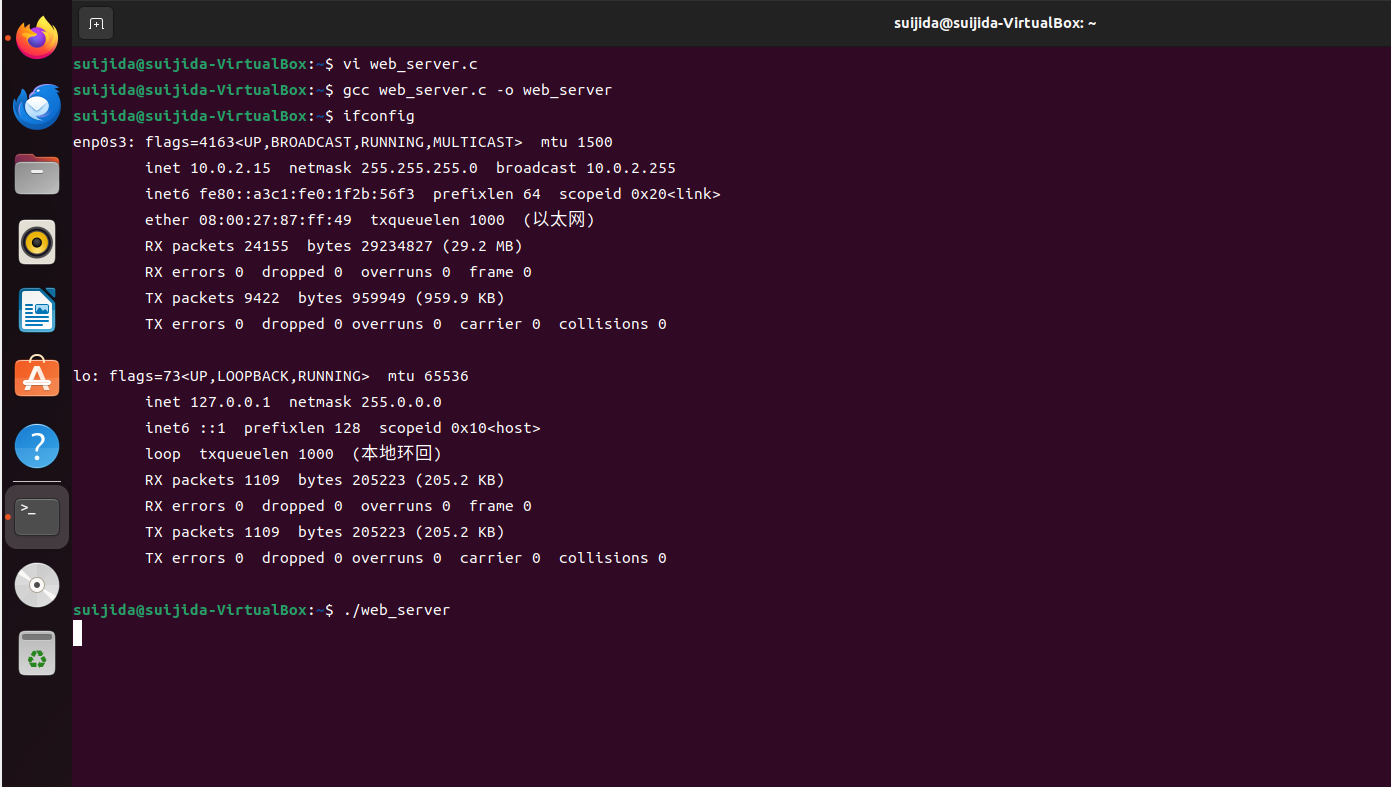The height and width of the screenshot is (787, 1391).
Task: Open Ubuntu Software store icon
Action: 37,378
